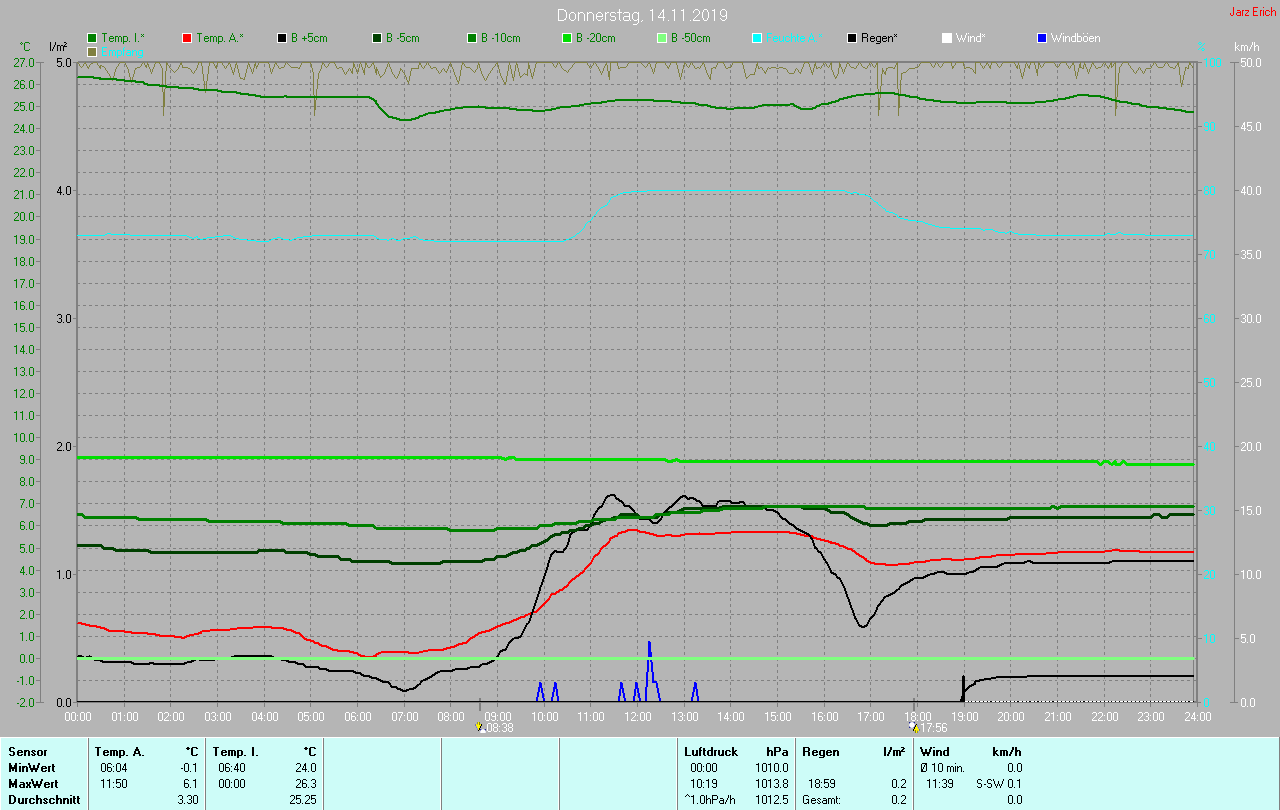Click the white Wind legend square

[947, 38]
